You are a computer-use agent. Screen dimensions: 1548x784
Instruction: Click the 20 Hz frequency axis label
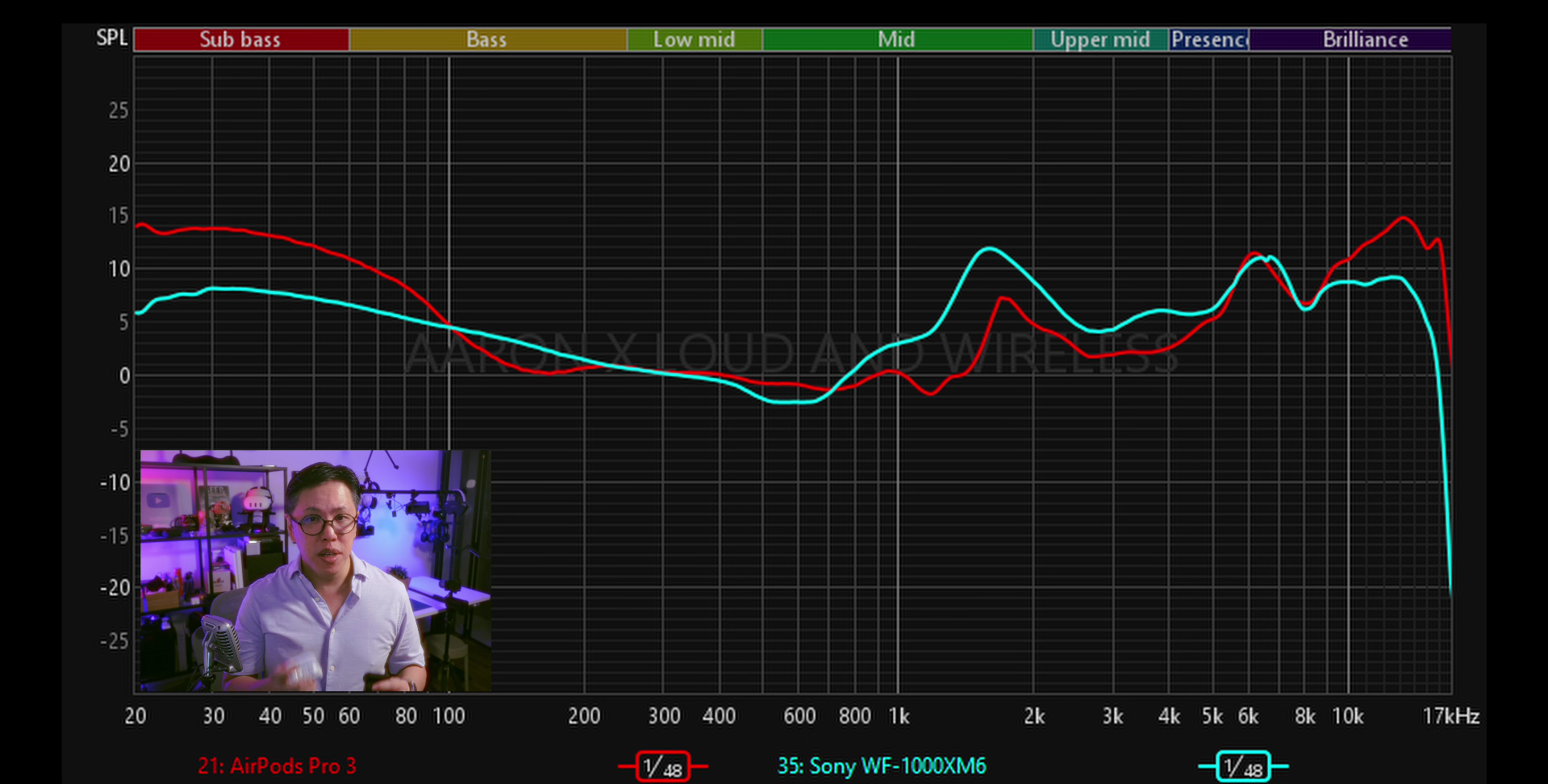tap(136, 716)
